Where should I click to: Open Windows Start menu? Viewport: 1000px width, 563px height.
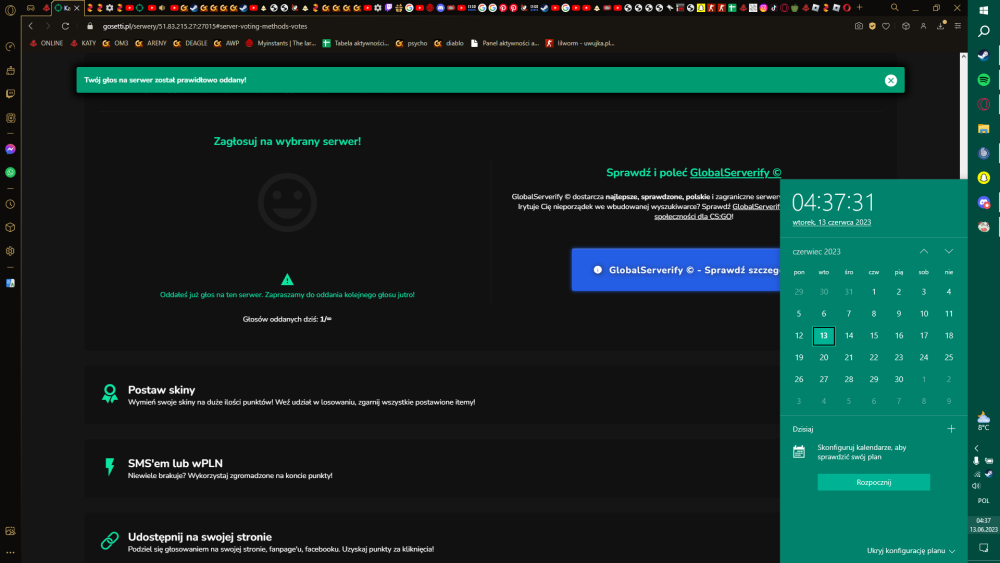pos(983,10)
